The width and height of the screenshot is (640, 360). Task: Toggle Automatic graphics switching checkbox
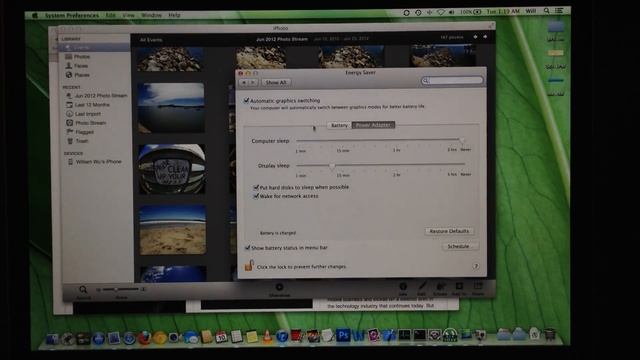click(246, 100)
